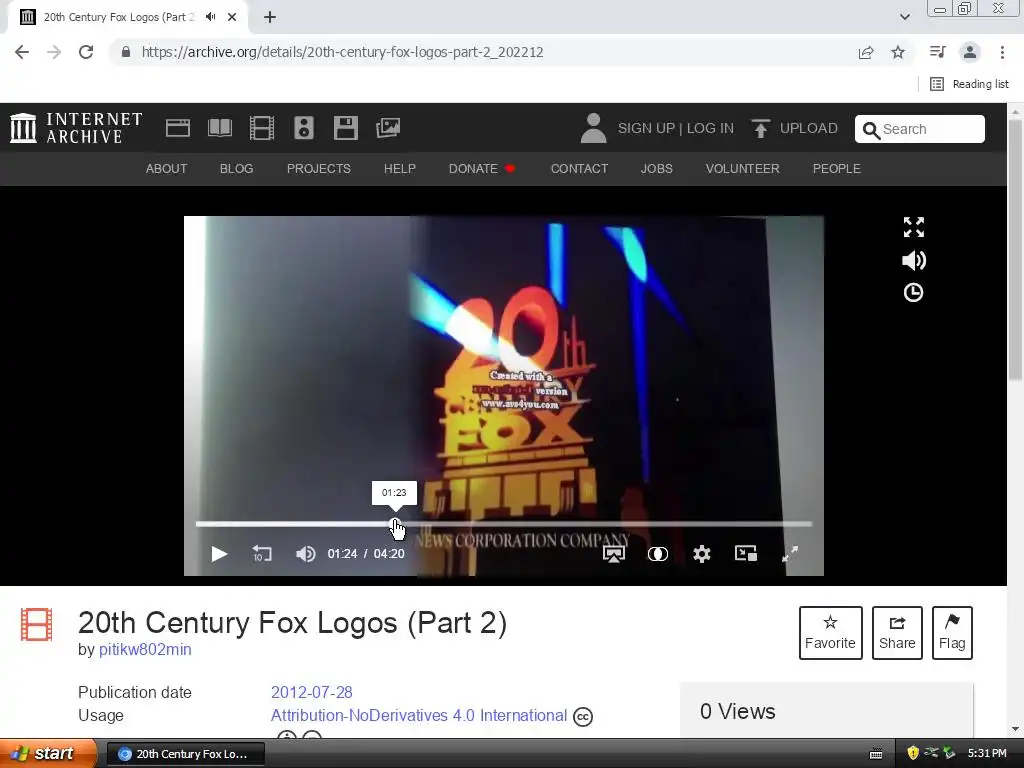Screen dimensions: 1024x768
Task: Open the BLOG menu item
Action: click(x=236, y=168)
